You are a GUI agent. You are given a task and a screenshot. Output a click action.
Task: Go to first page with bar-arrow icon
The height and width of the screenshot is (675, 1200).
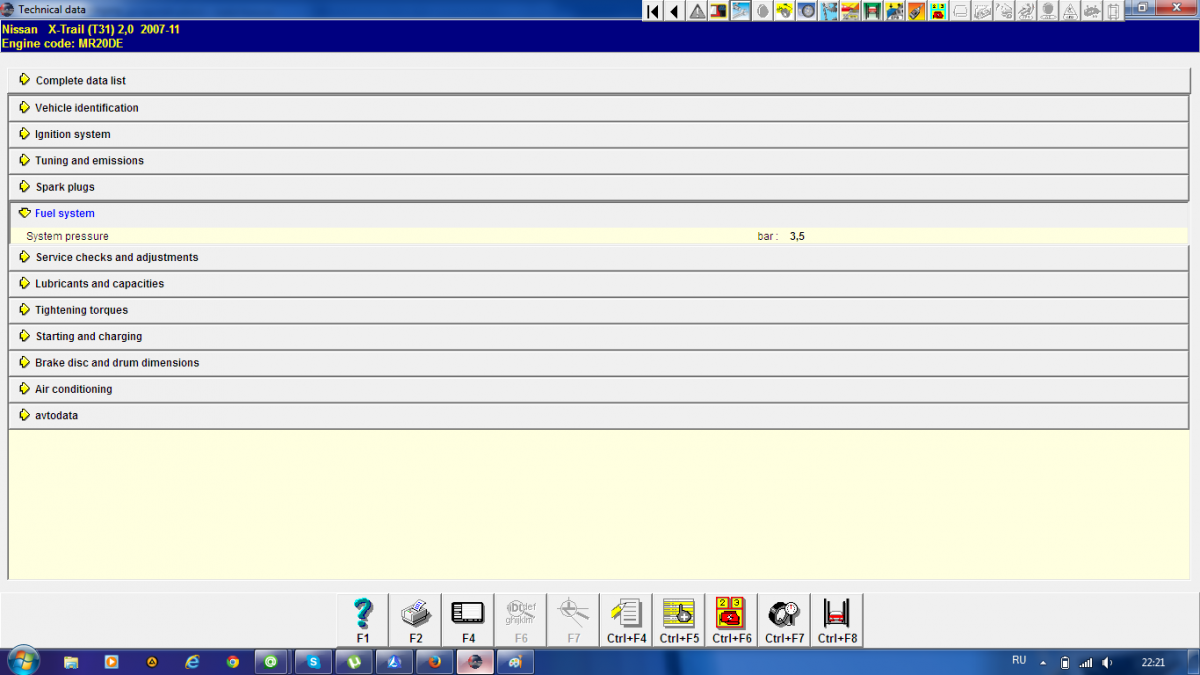(652, 11)
